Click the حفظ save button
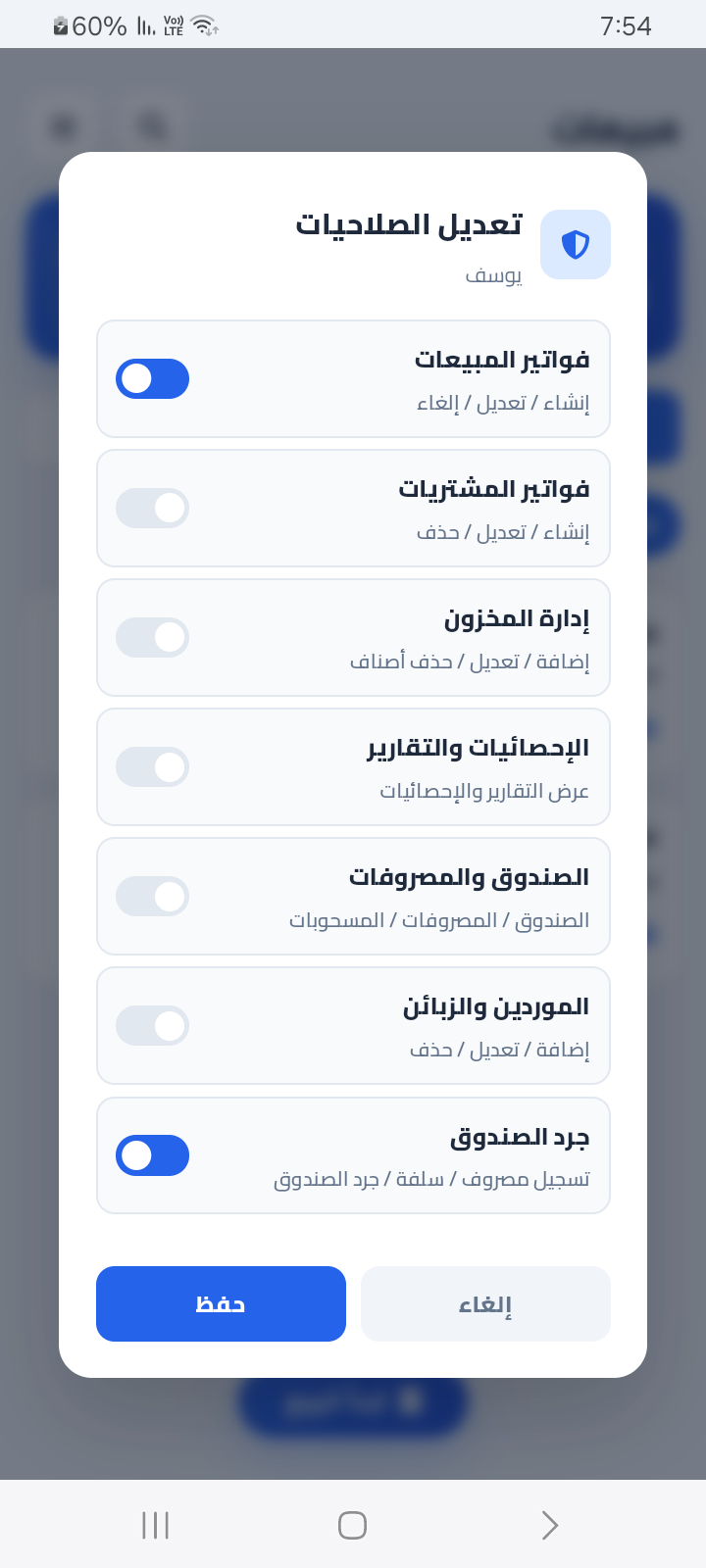The height and width of the screenshot is (1568, 706). click(221, 1304)
